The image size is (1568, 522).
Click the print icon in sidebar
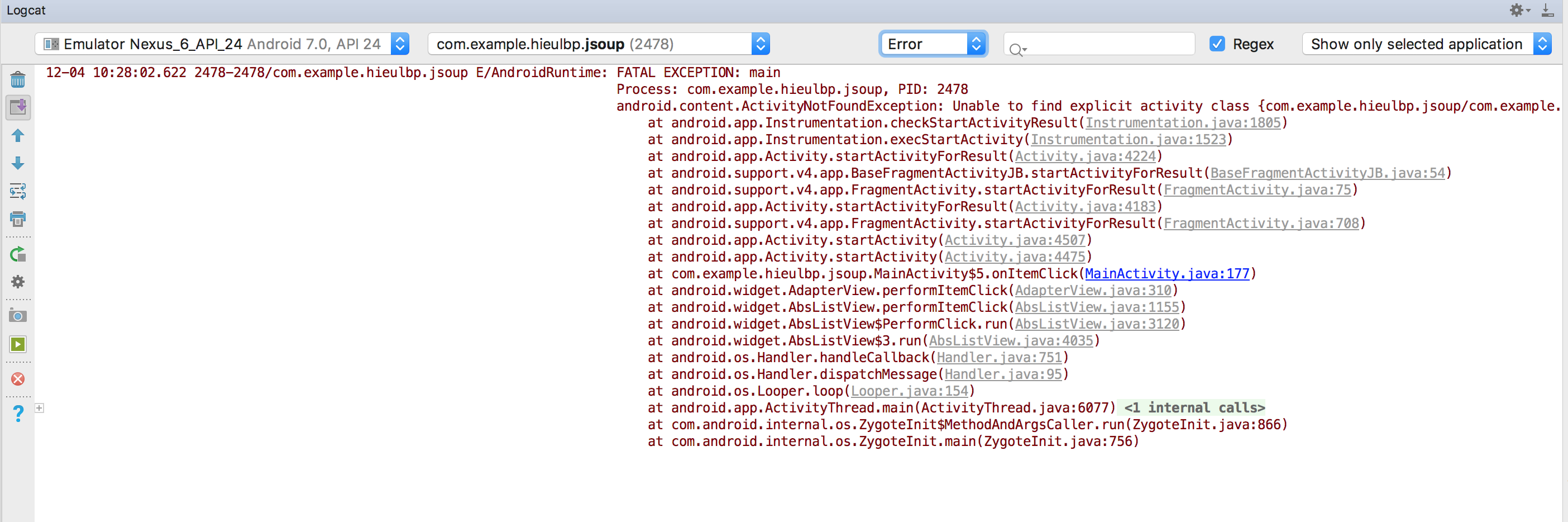tap(18, 219)
